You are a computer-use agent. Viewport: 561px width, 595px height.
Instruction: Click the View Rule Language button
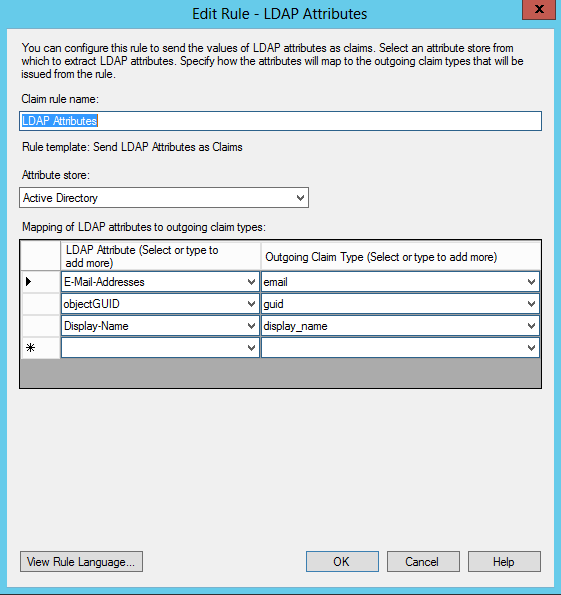[81, 562]
